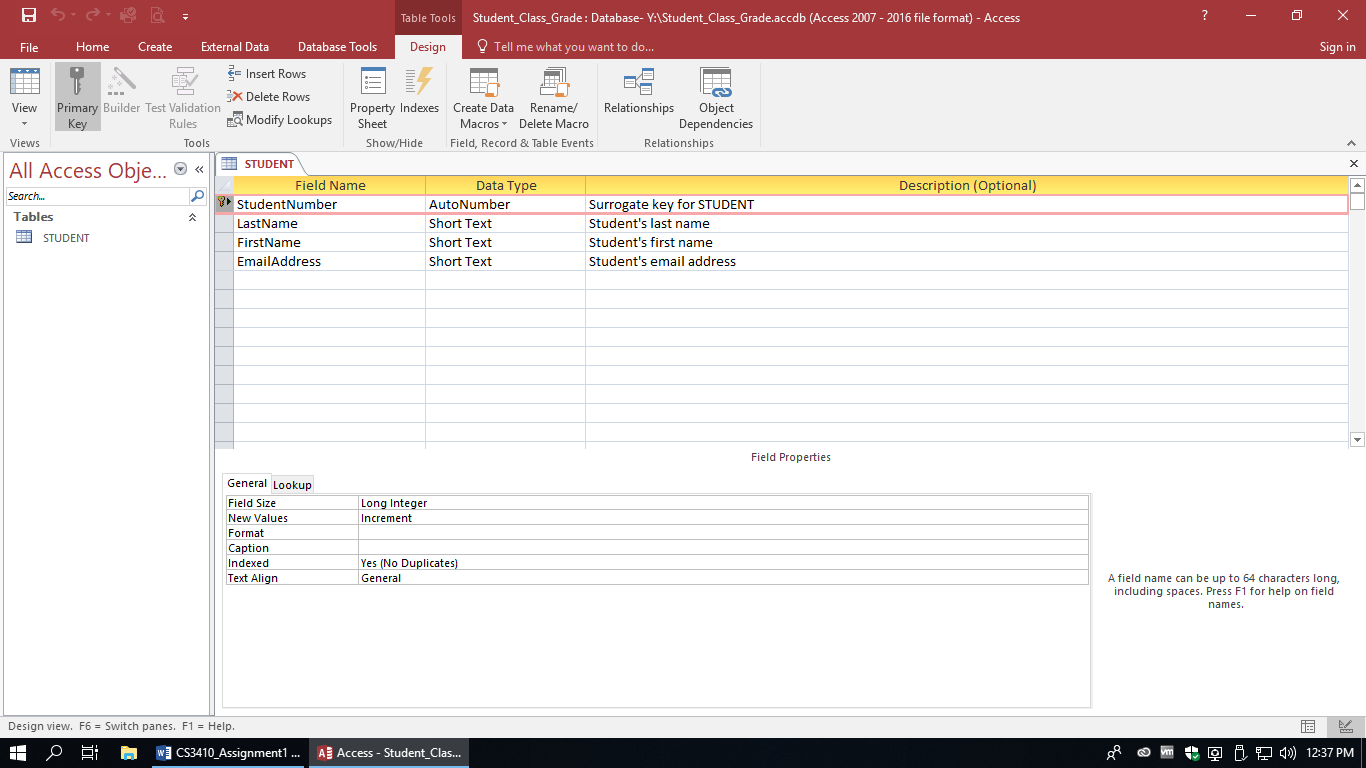
Task: Switch to Datasheet View button in status bar
Action: [1308, 726]
